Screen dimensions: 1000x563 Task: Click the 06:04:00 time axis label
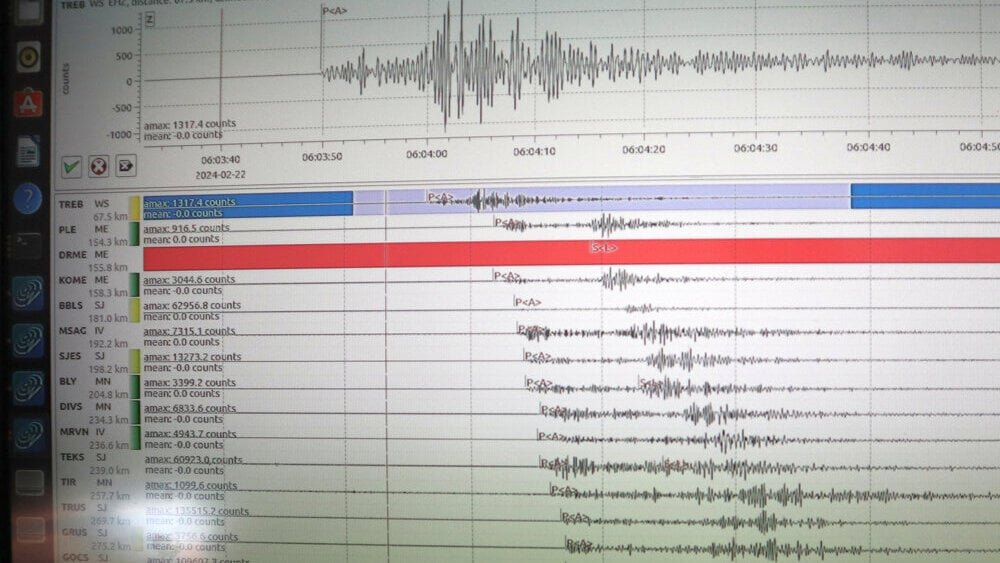point(427,153)
